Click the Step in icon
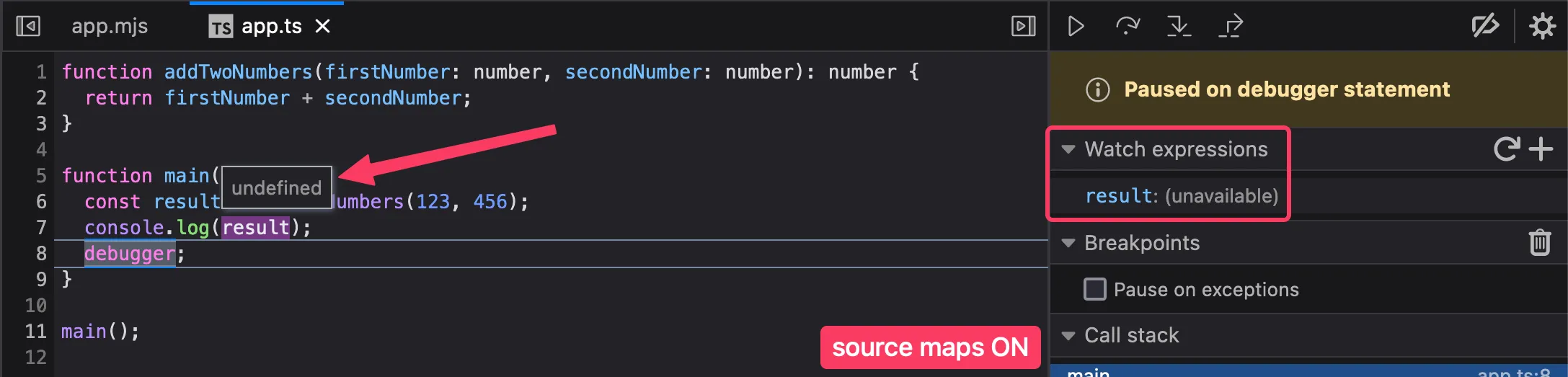Screen dimensions: 1568x377 (1179, 27)
